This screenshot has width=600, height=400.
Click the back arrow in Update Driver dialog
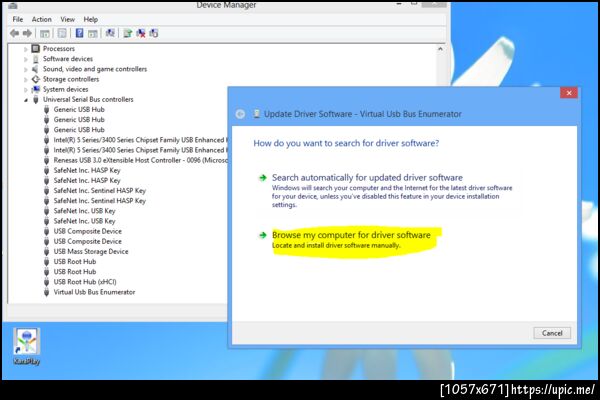tap(240, 114)
